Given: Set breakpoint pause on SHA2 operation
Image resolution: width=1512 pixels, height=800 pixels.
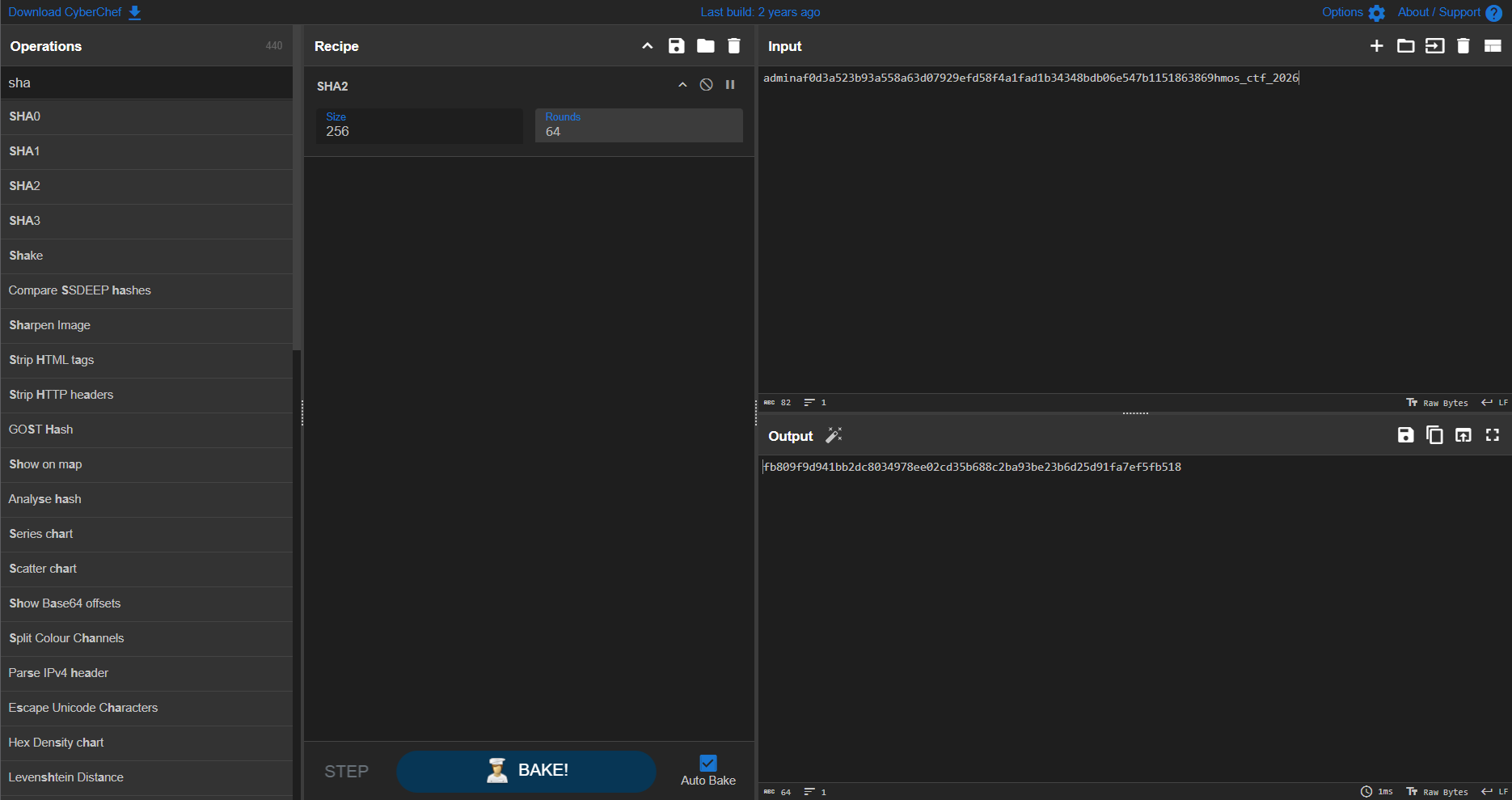Looking at the screenshot, I should (x=730, y=85).
